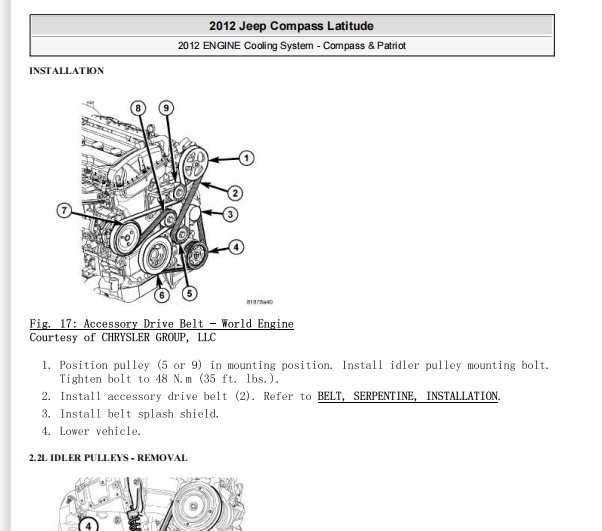Click the INSTALLATION section heading
The image size is (602, 531).
click(x=67, y=71)
